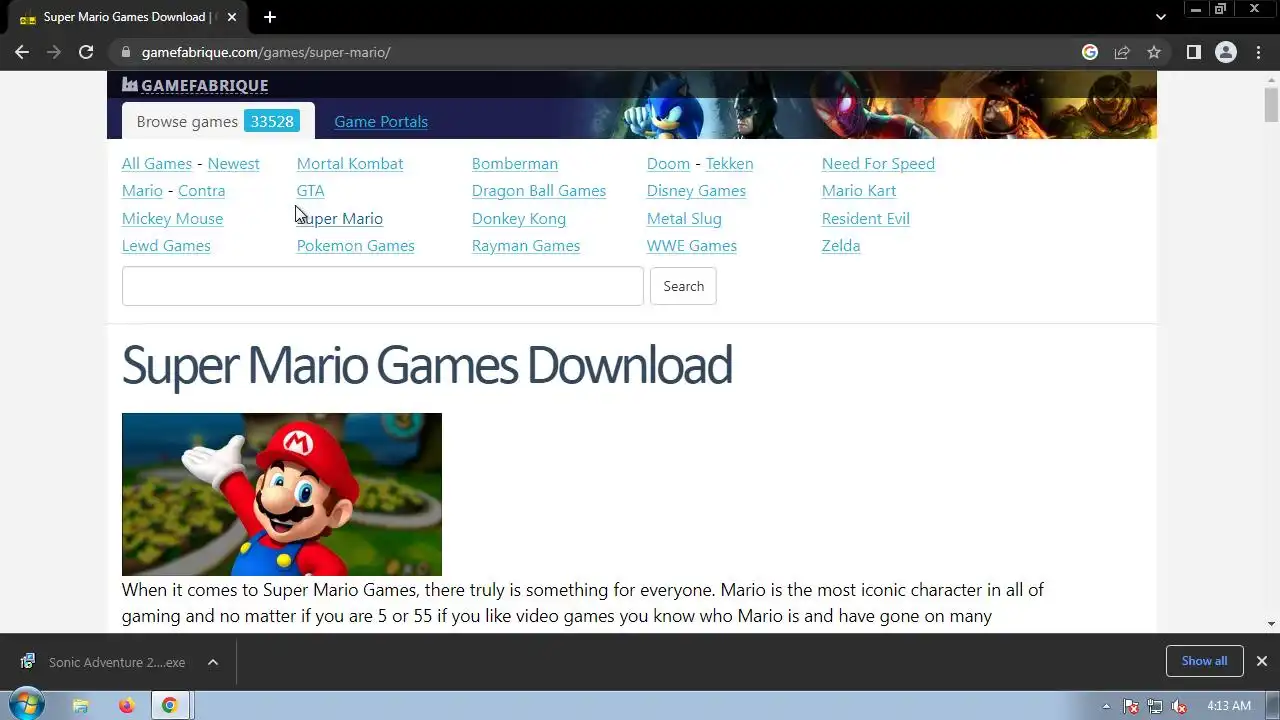Open the GTA link

310,191
